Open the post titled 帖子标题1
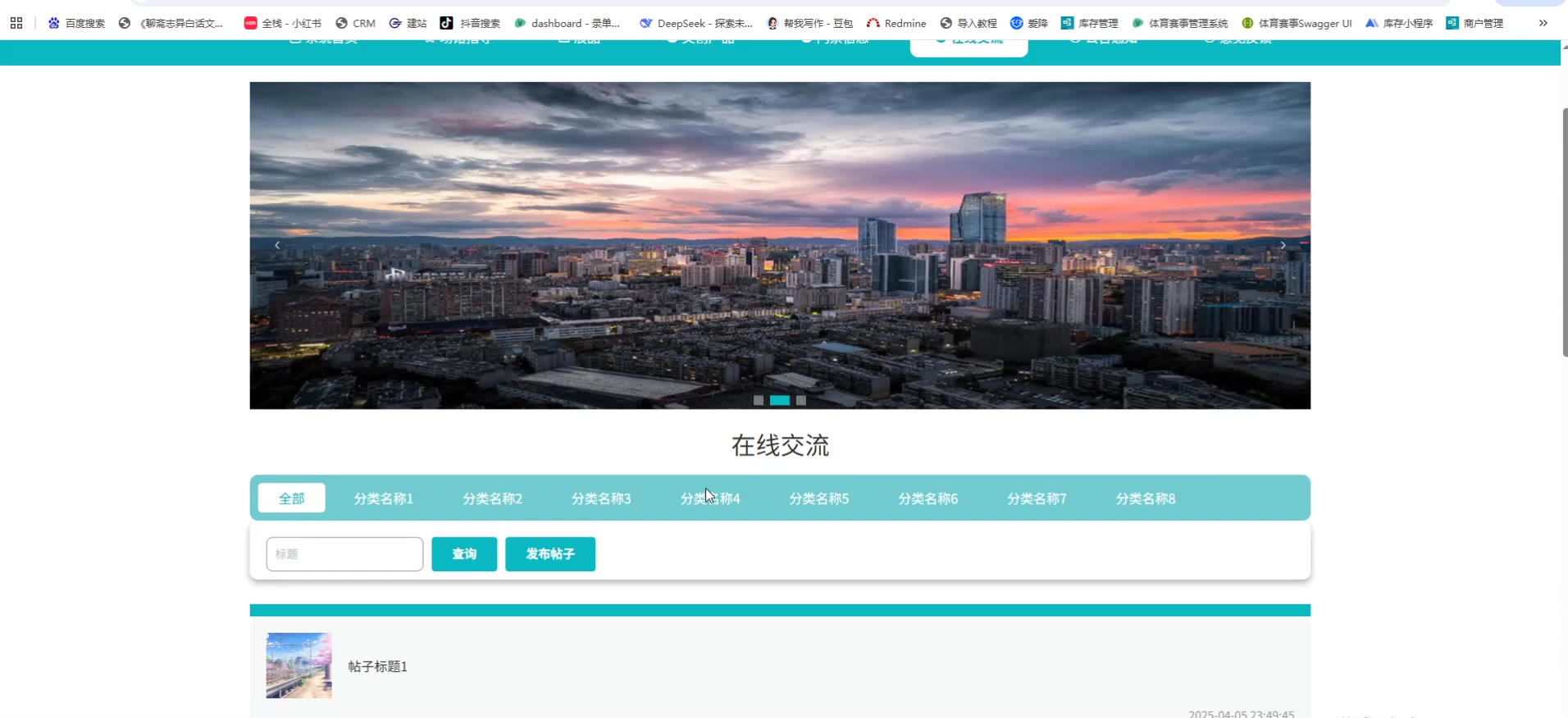The height and width of the screenshot is (718, 1568). 378,666
